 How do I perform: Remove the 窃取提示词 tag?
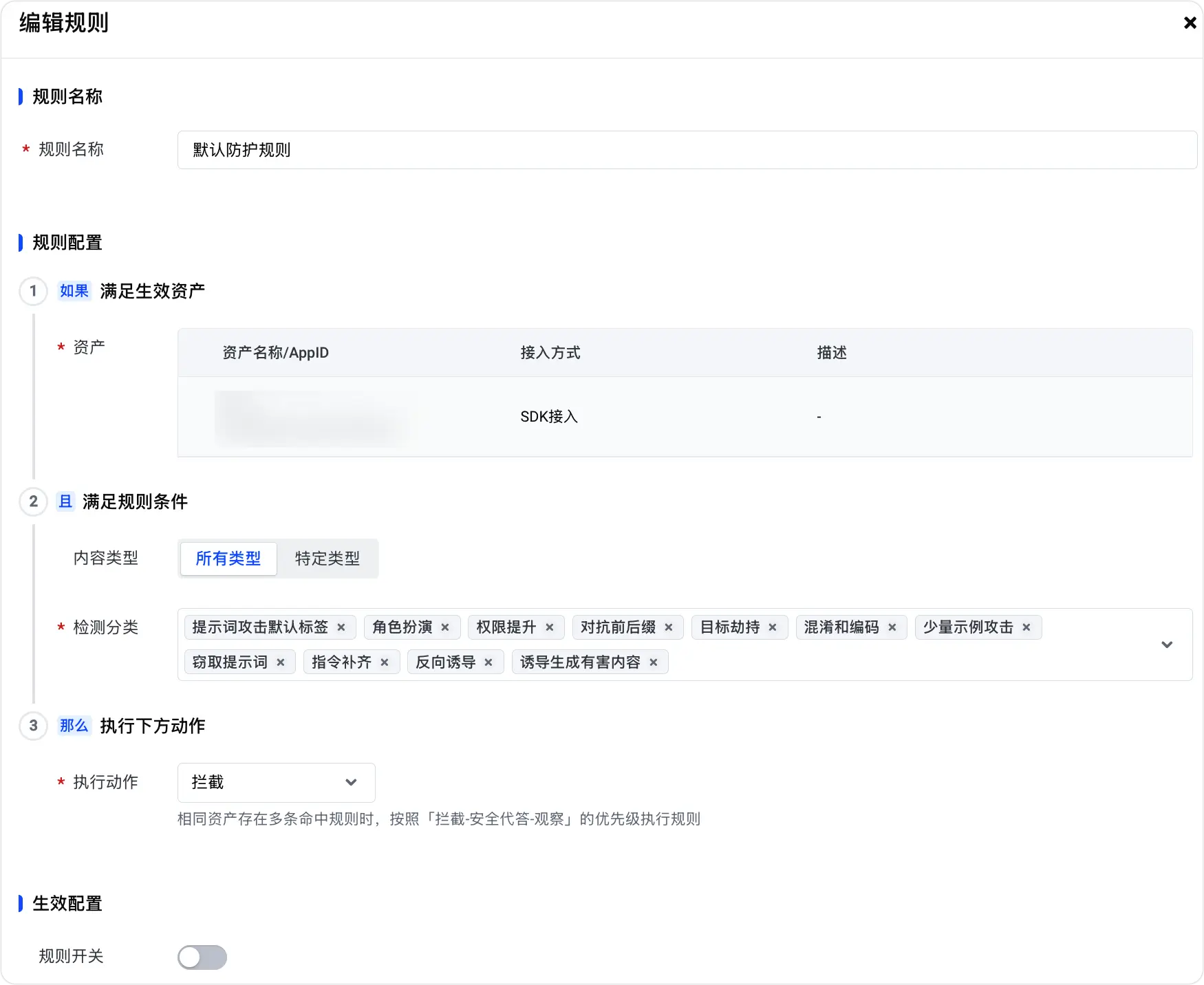click(281, 662)
